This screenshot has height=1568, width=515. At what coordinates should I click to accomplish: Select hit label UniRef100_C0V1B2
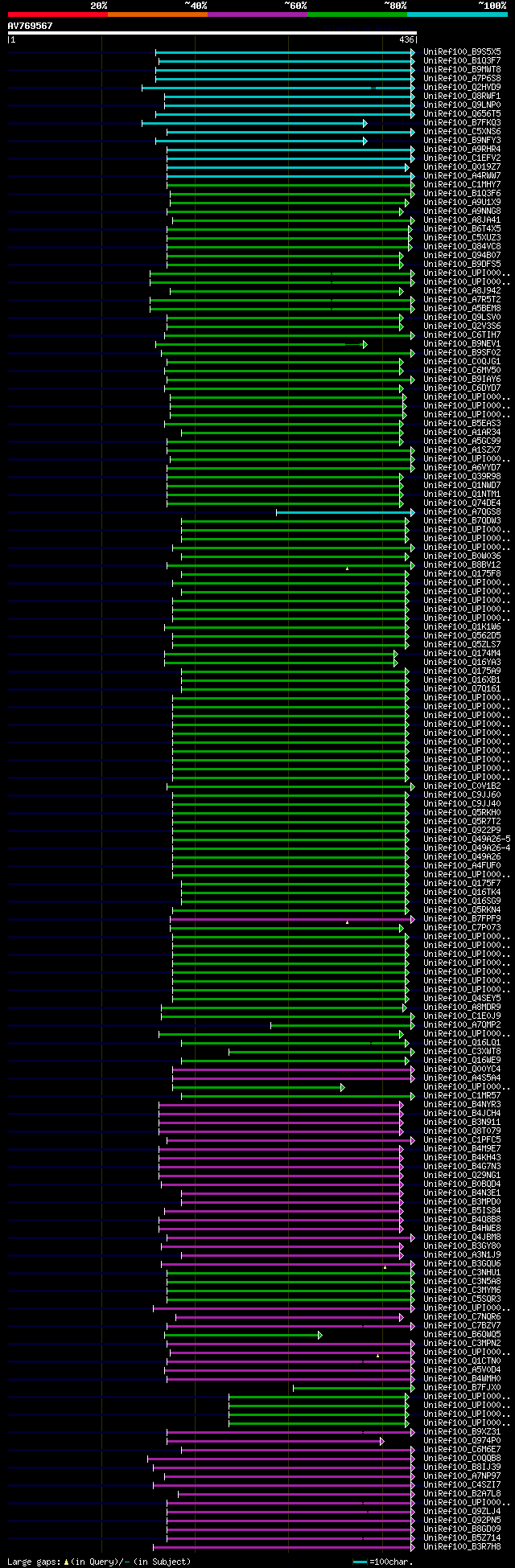(462, 786)
